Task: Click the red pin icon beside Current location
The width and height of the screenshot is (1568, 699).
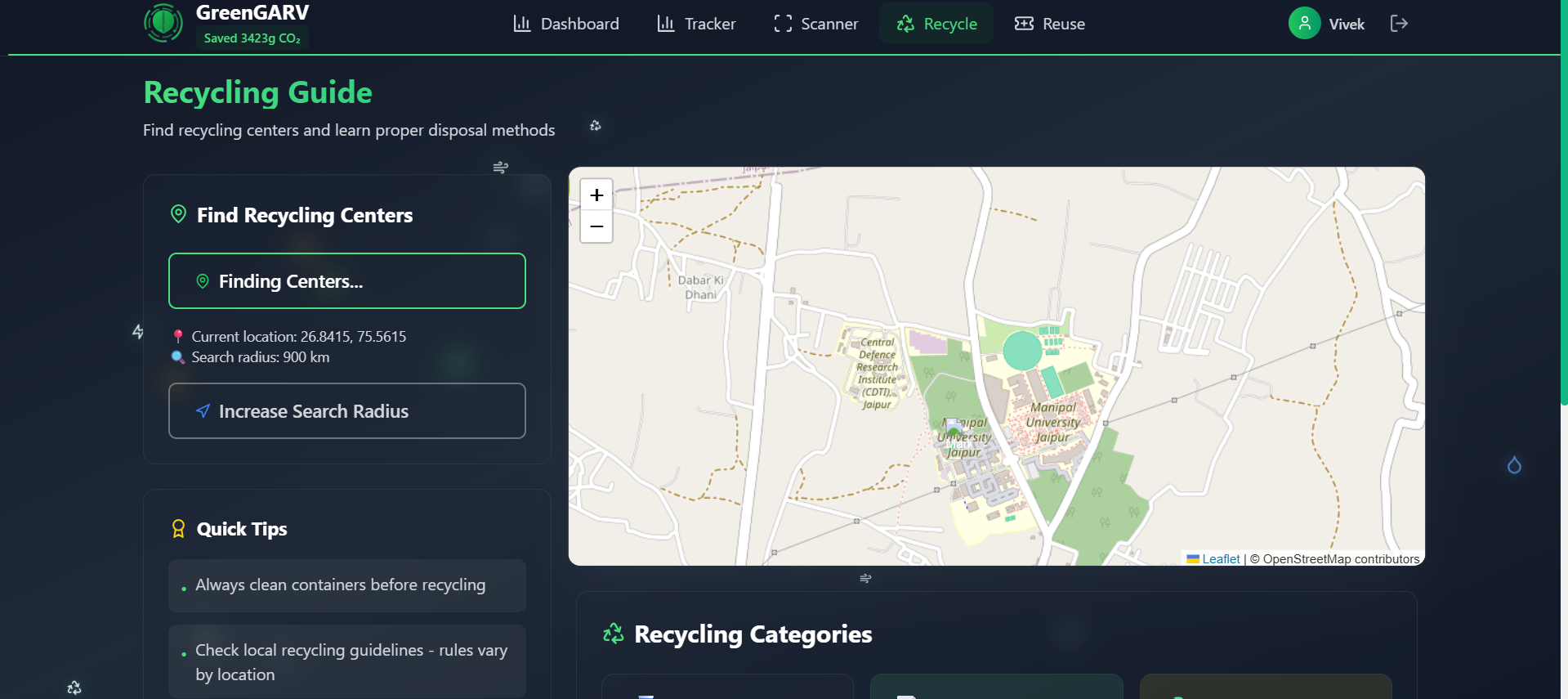Action: (178, 337)
